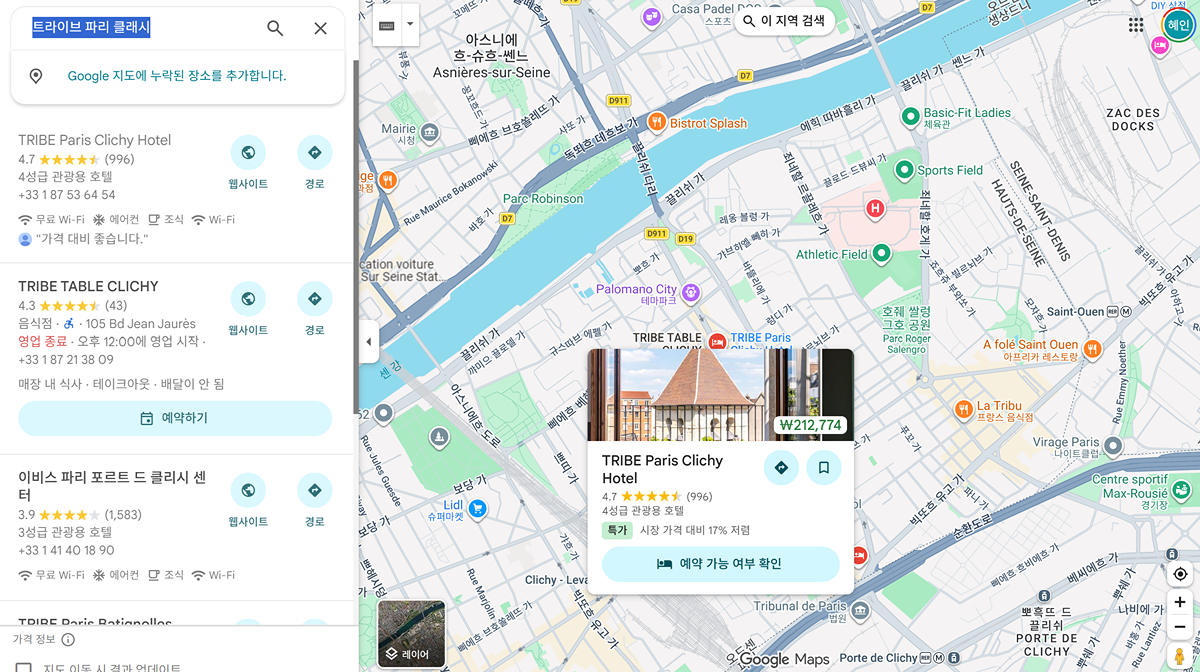Click the Bistrot Splash restaurant marker
This screenshot has height=672, width=1200.
tap(657, 122)
